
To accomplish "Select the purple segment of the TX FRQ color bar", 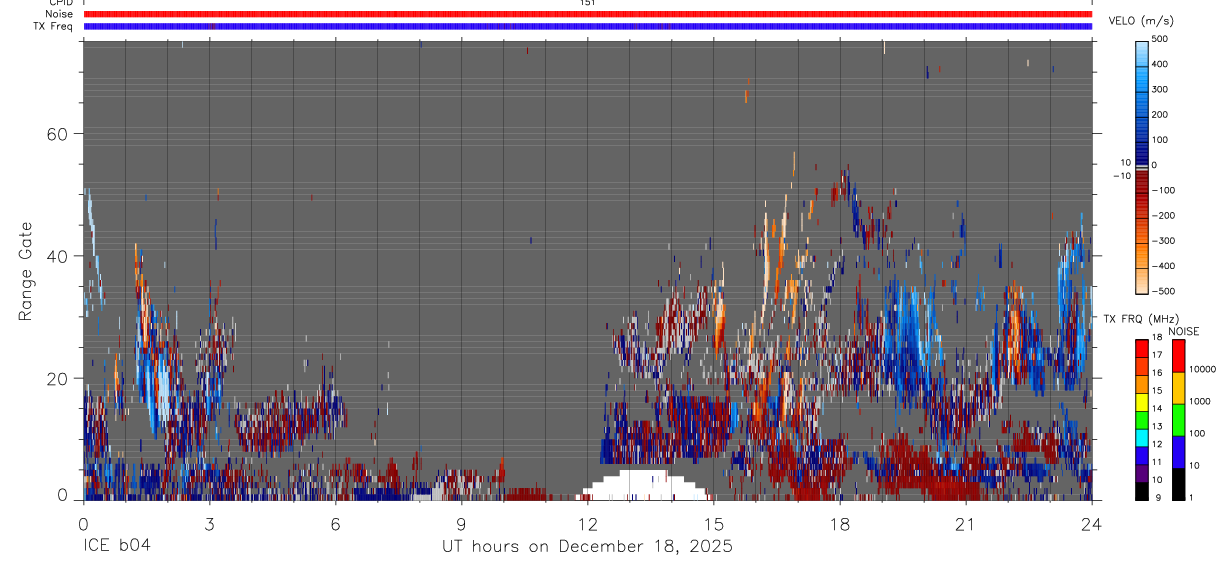I will [1142, 472].
